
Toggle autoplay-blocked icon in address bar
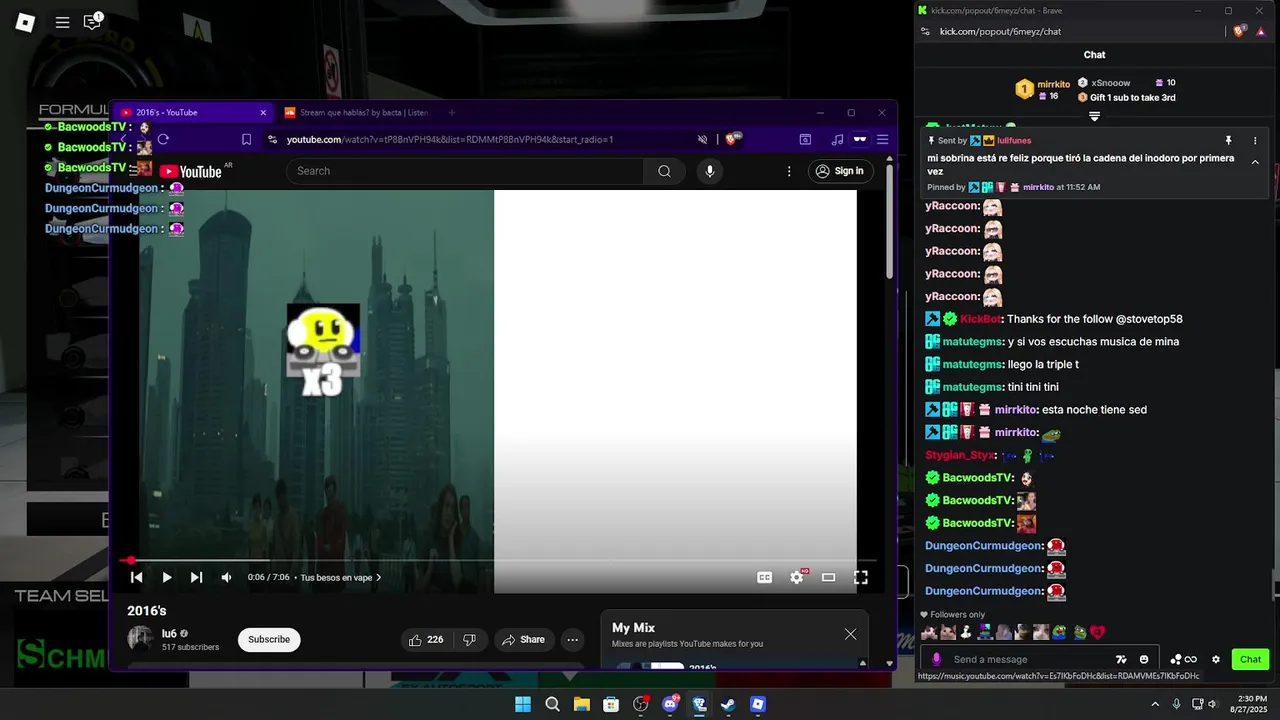coord(703,139)
